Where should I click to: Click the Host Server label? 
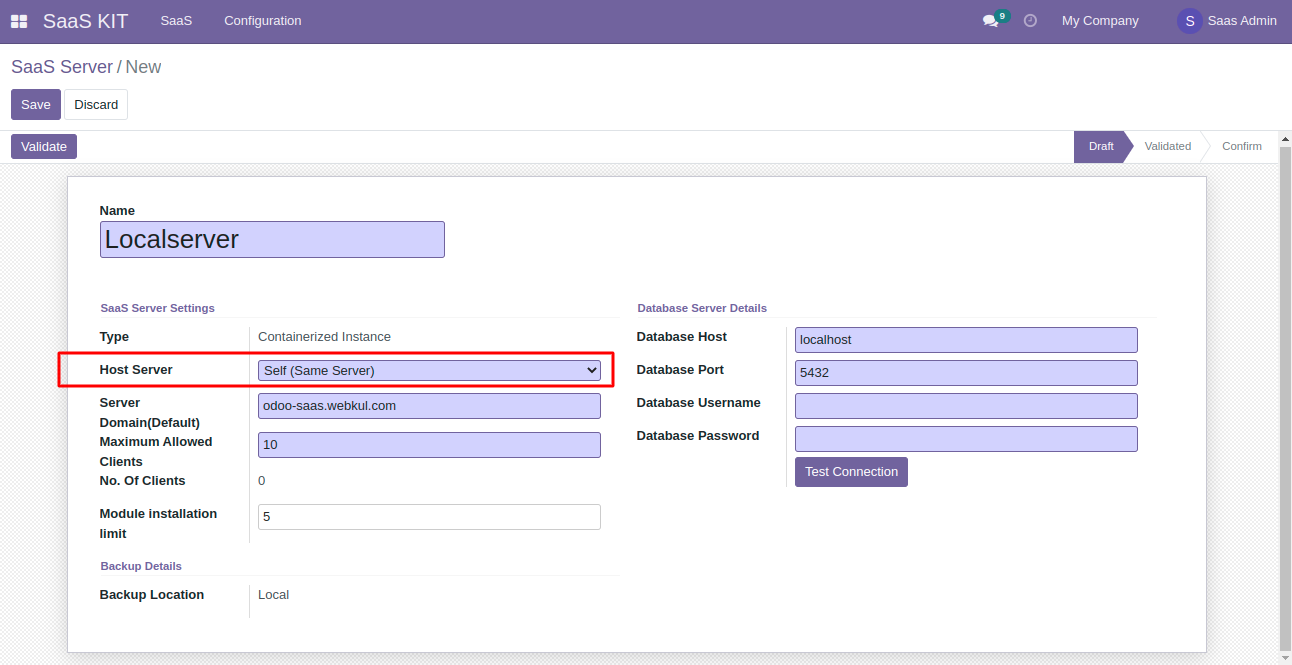136,370
